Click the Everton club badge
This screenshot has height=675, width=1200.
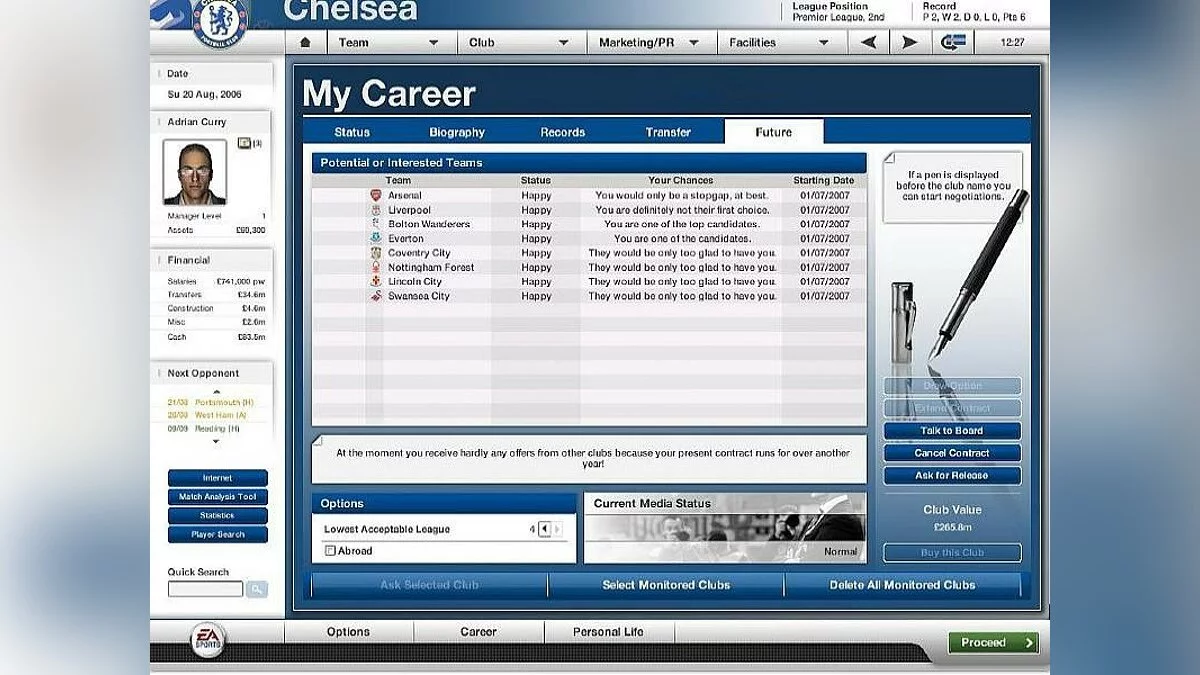(x=376, y=239)
